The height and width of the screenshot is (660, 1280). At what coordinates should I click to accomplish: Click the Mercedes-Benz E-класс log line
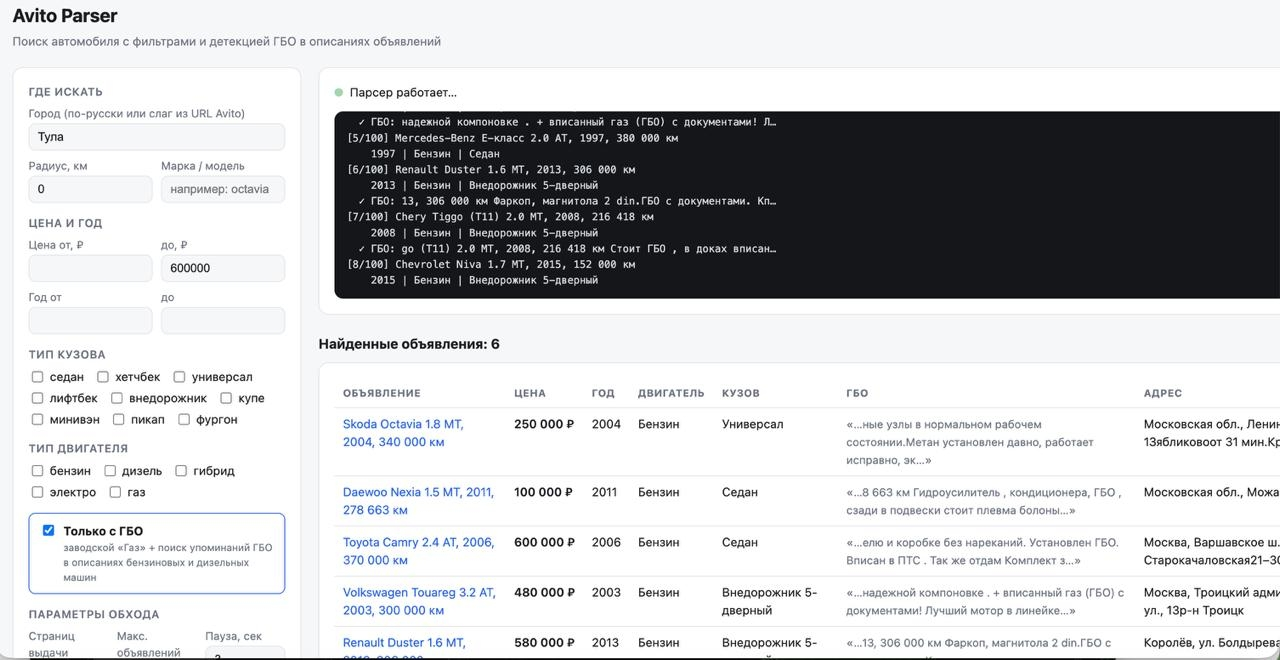click(x=512, y=138)
